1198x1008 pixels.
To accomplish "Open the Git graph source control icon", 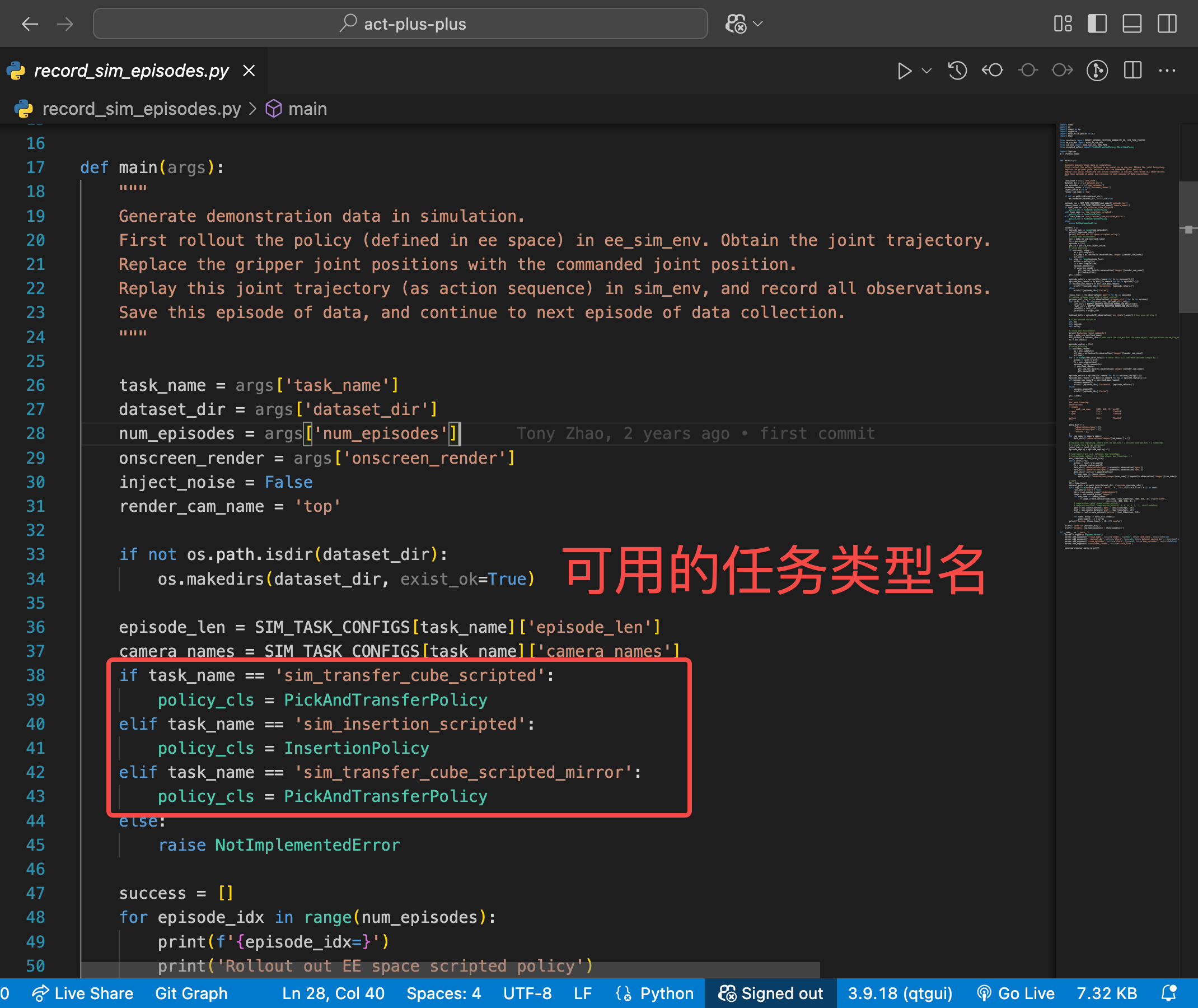I will 1097,71.
